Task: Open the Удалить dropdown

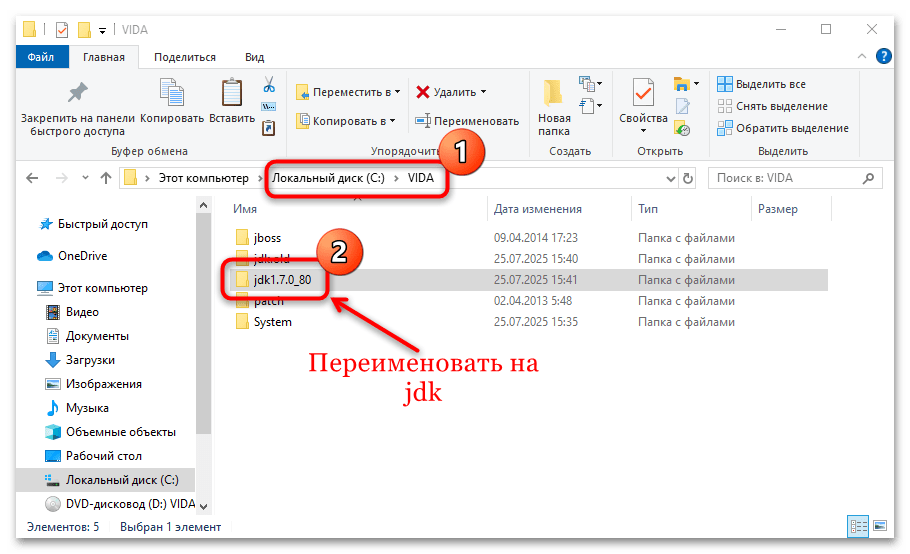Action: [x=451, y=92]
